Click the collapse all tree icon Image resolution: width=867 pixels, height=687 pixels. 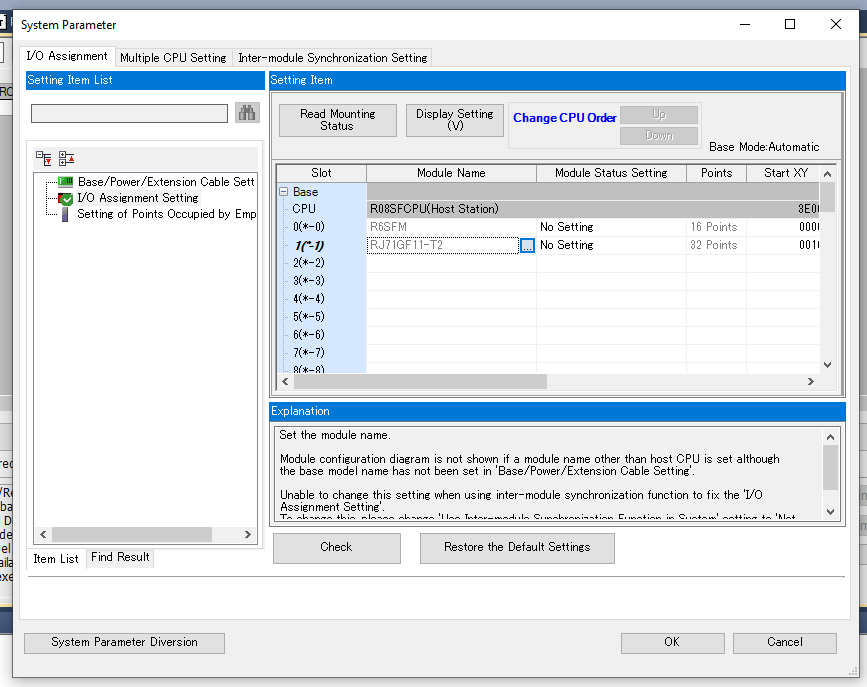pos(66,158)
